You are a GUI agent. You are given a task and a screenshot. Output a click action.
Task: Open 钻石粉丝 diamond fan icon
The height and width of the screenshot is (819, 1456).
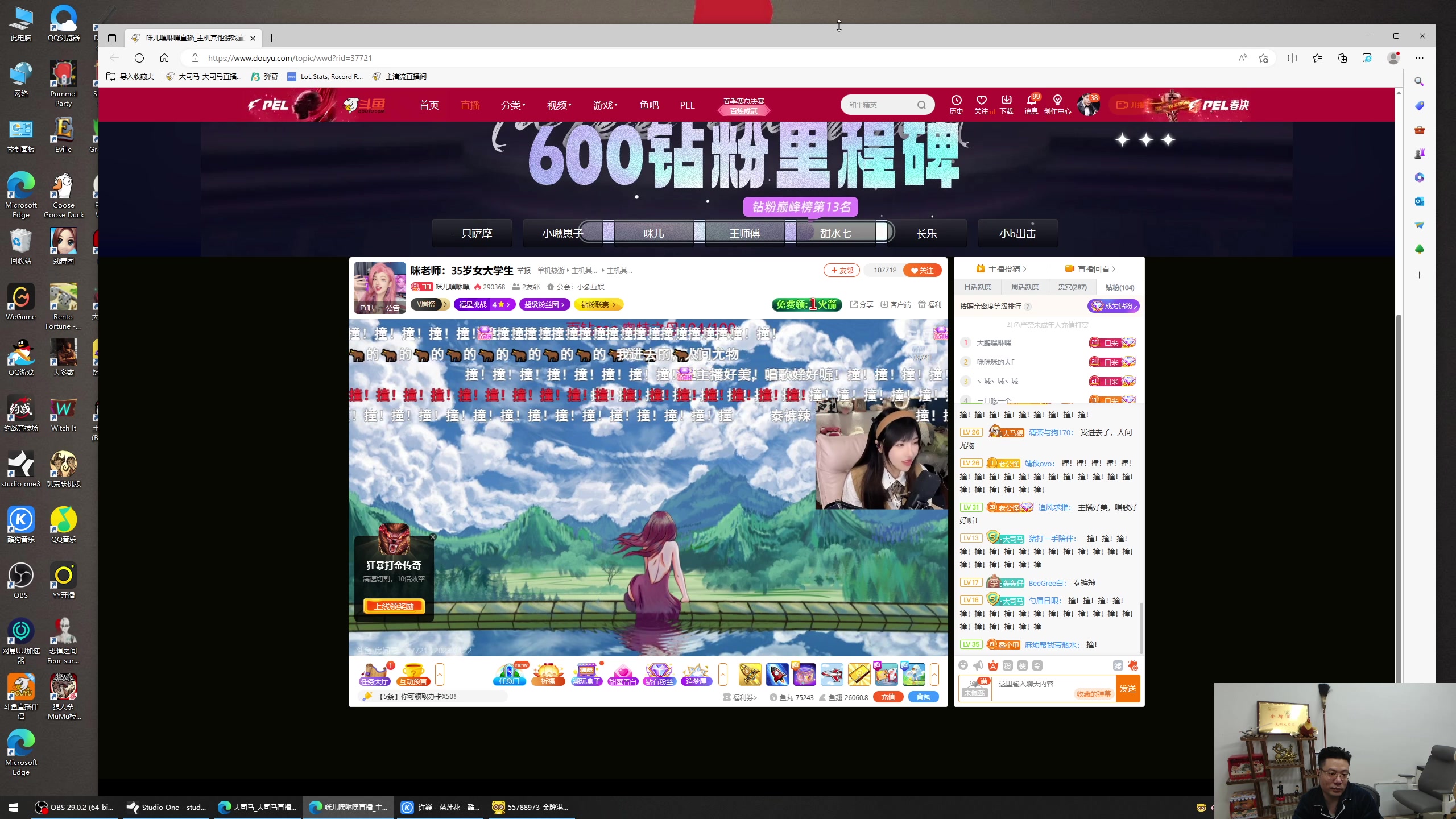(659, 675)
